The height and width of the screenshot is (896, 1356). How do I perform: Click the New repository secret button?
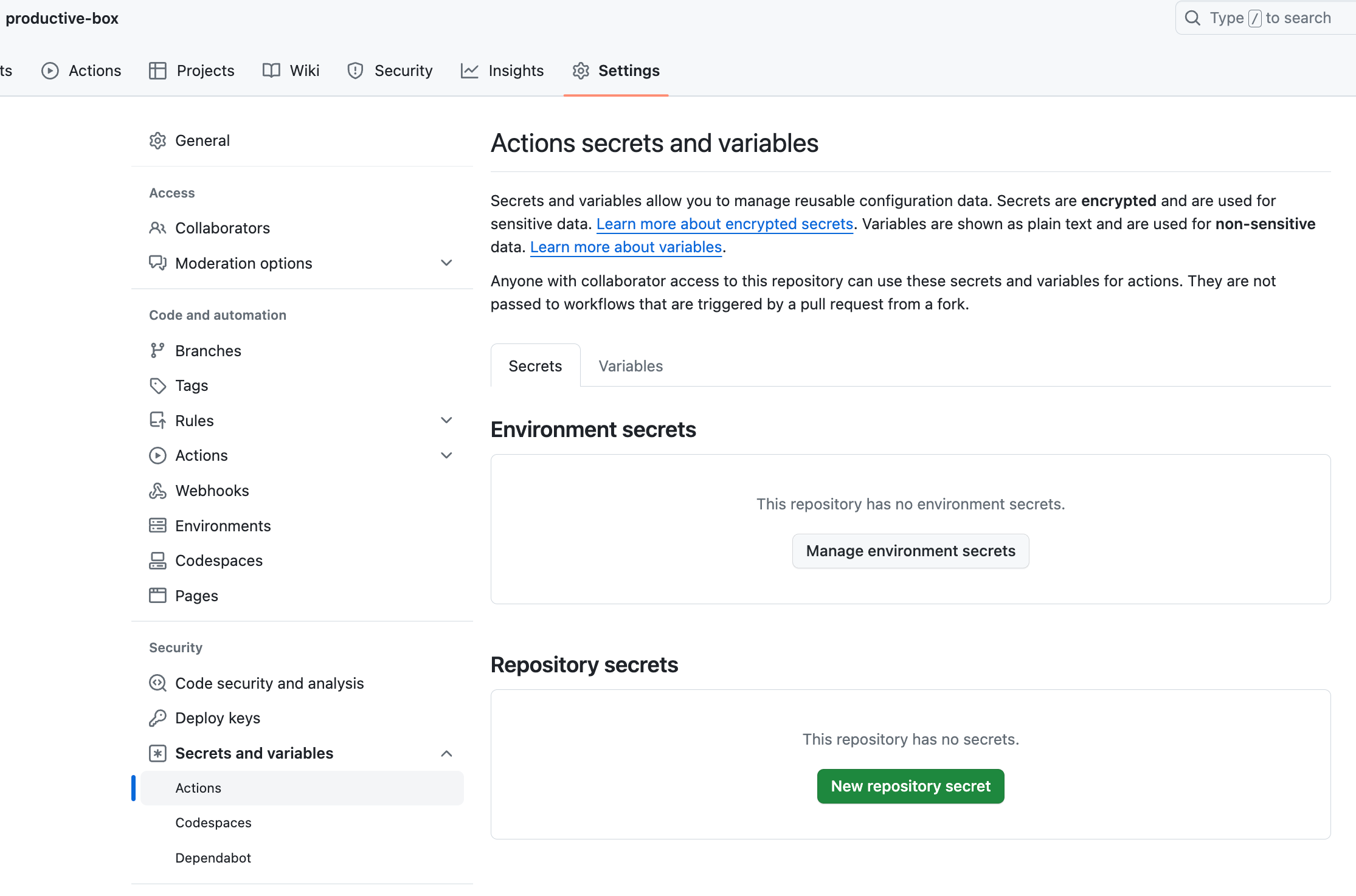[910, 786]
